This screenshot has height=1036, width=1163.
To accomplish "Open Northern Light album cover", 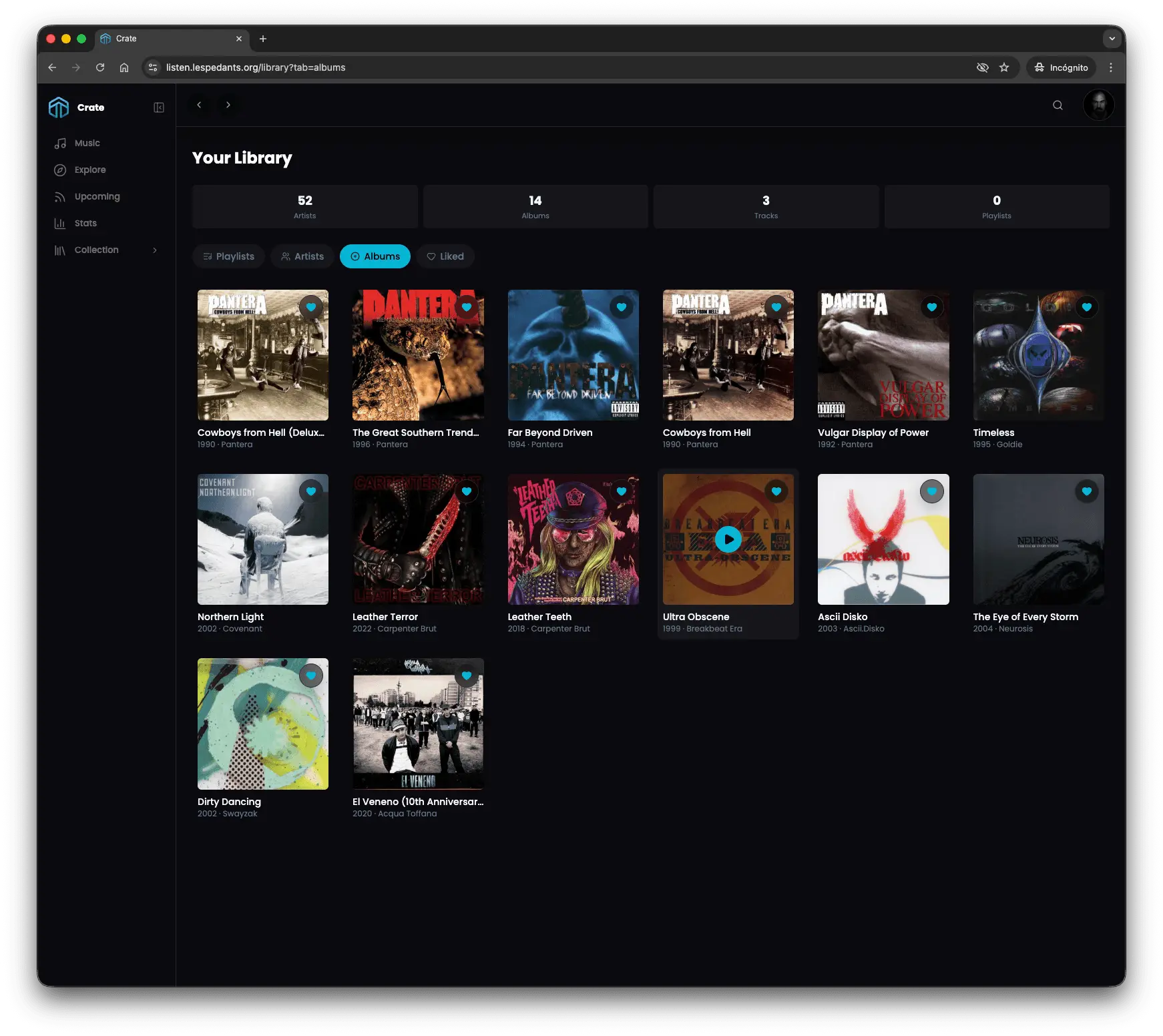I will point(263,539).
